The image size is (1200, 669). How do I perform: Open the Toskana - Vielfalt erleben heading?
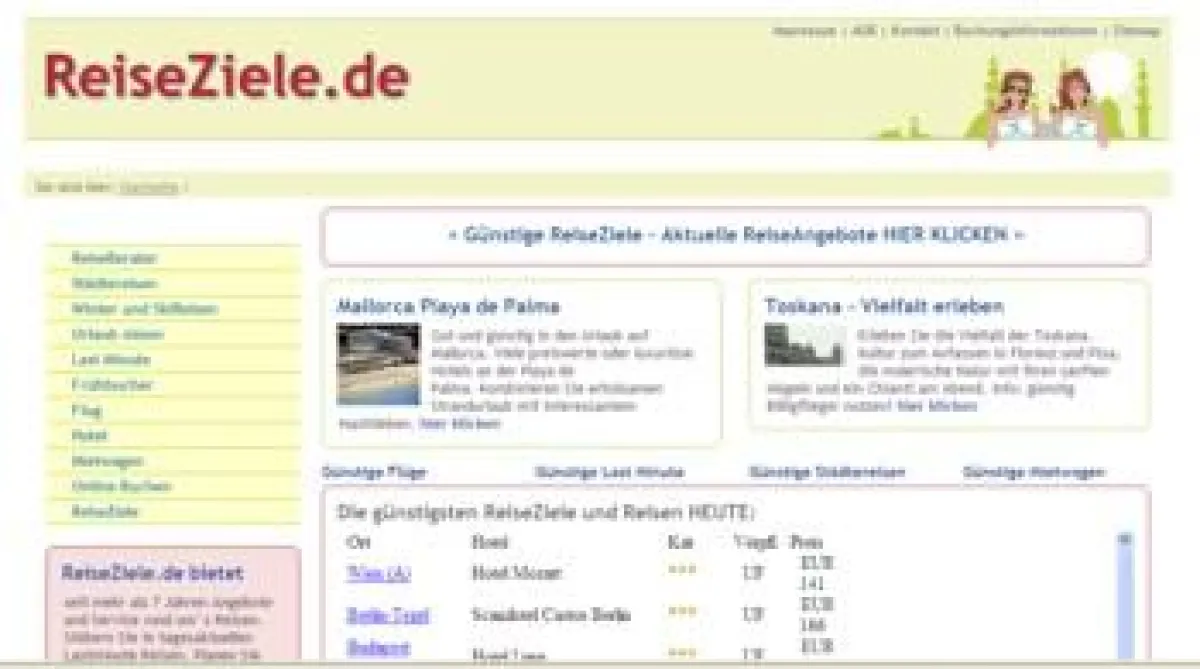(884, 306)
